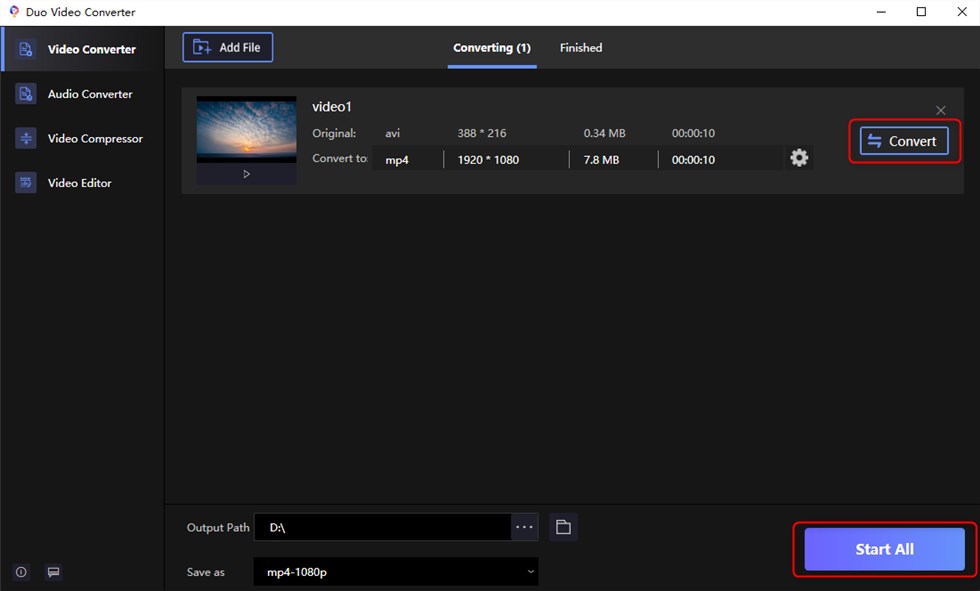The width and height of the screenshot is (980, 591).
Task: Click the info icon at bottom left
Action: (21, 572)
